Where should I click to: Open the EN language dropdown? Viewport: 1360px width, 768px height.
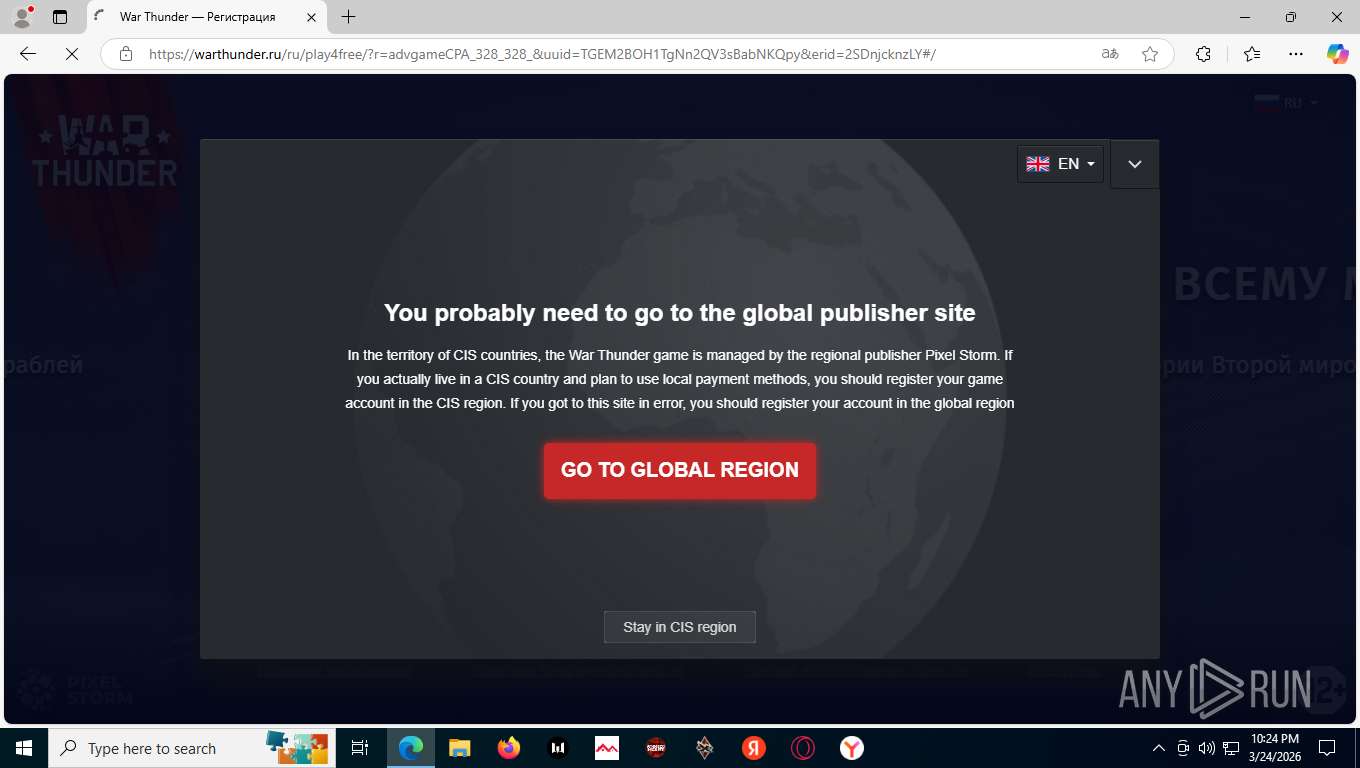1060,164
